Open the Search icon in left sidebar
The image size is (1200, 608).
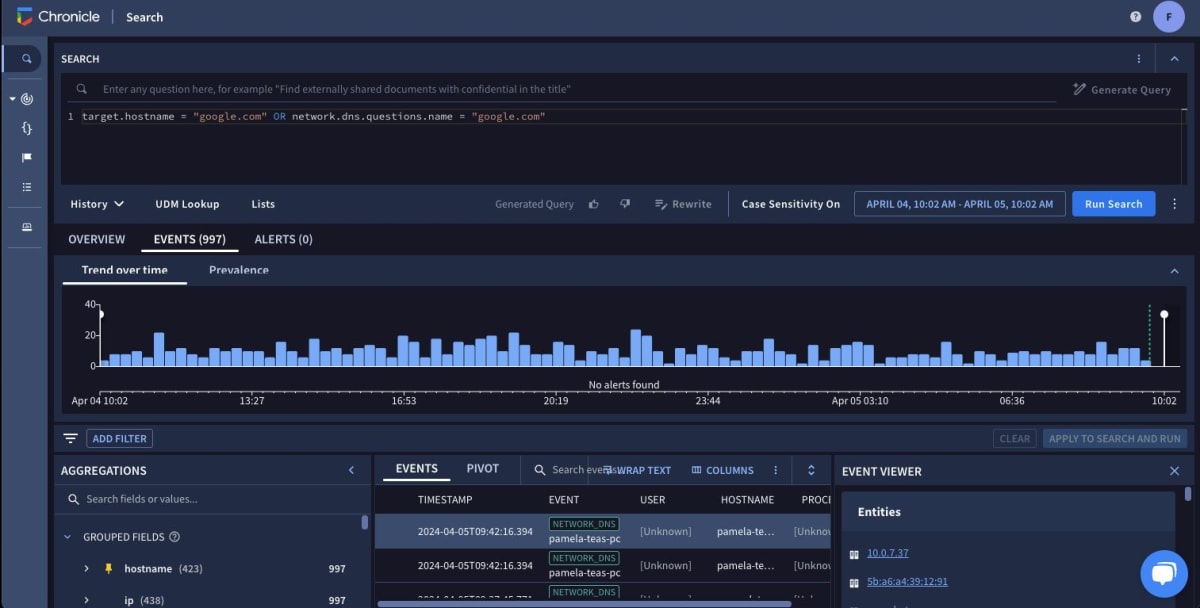(26, 59)
